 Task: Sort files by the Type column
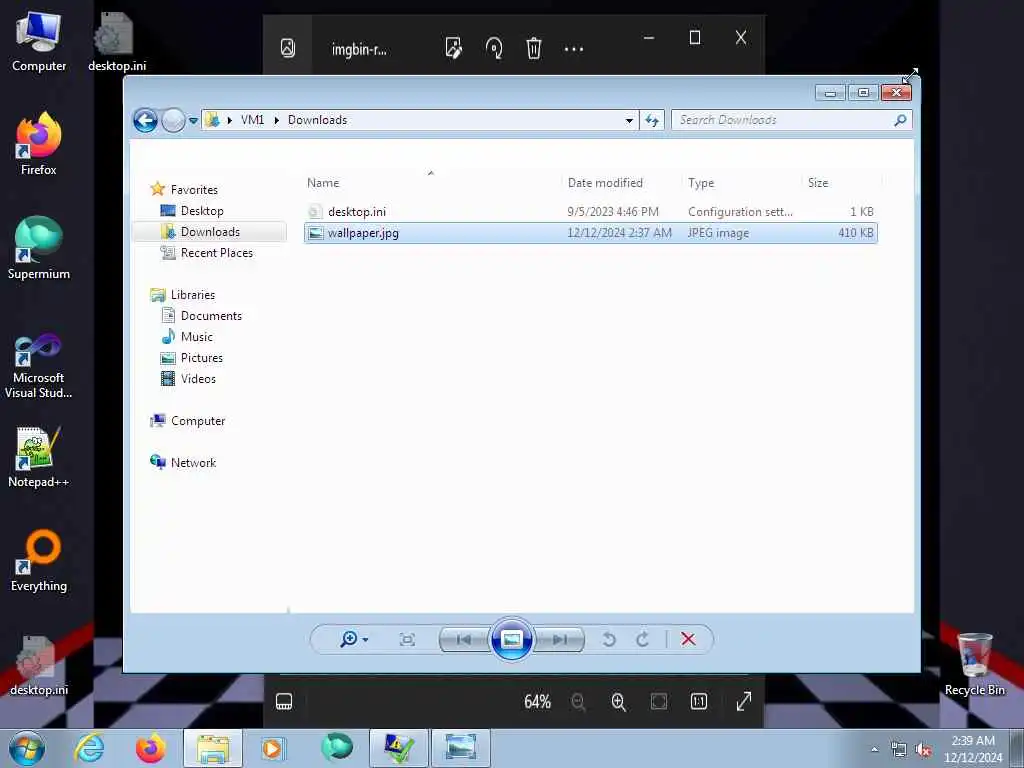(701, 184)
